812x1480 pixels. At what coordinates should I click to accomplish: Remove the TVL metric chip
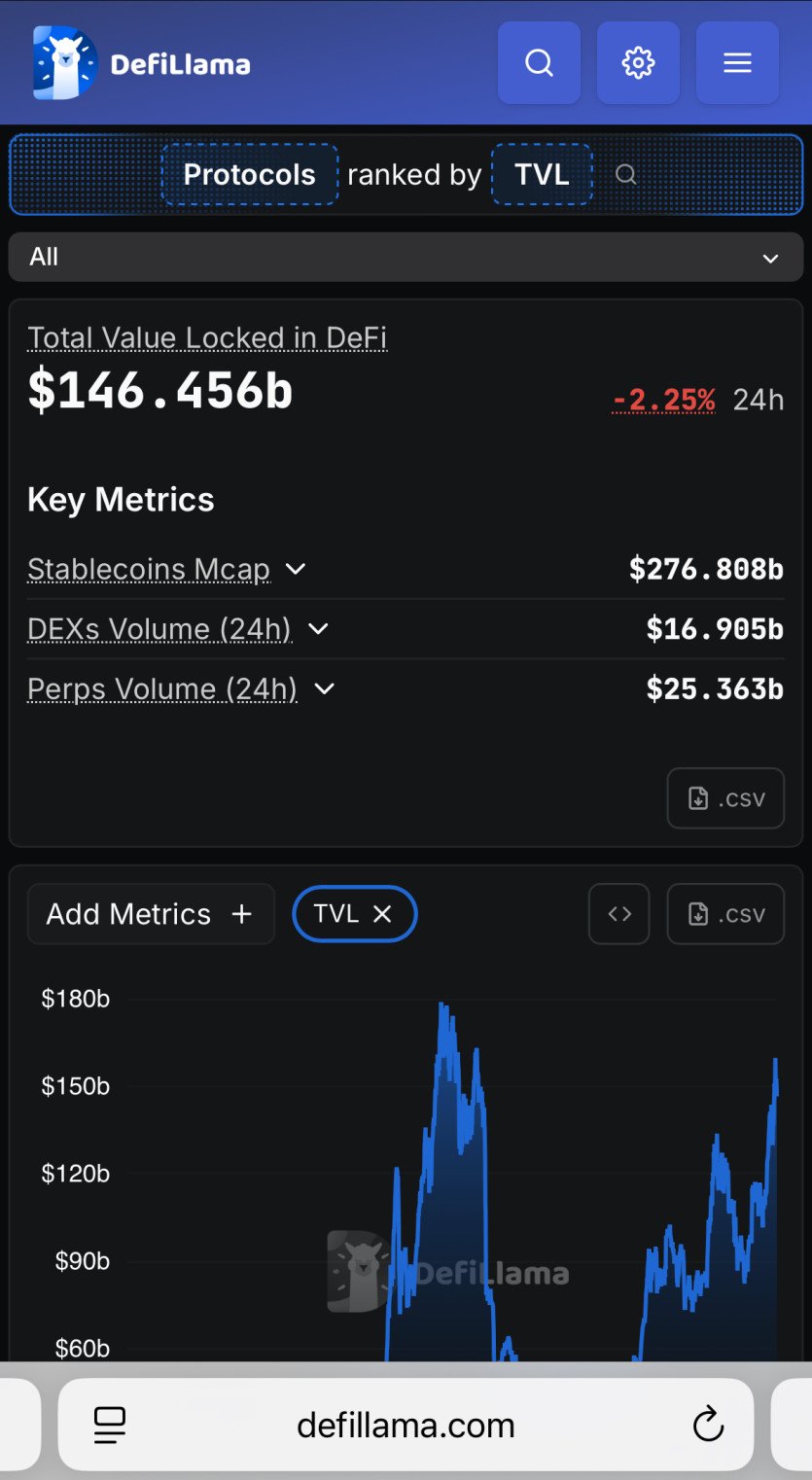click(x=382, y=914)
